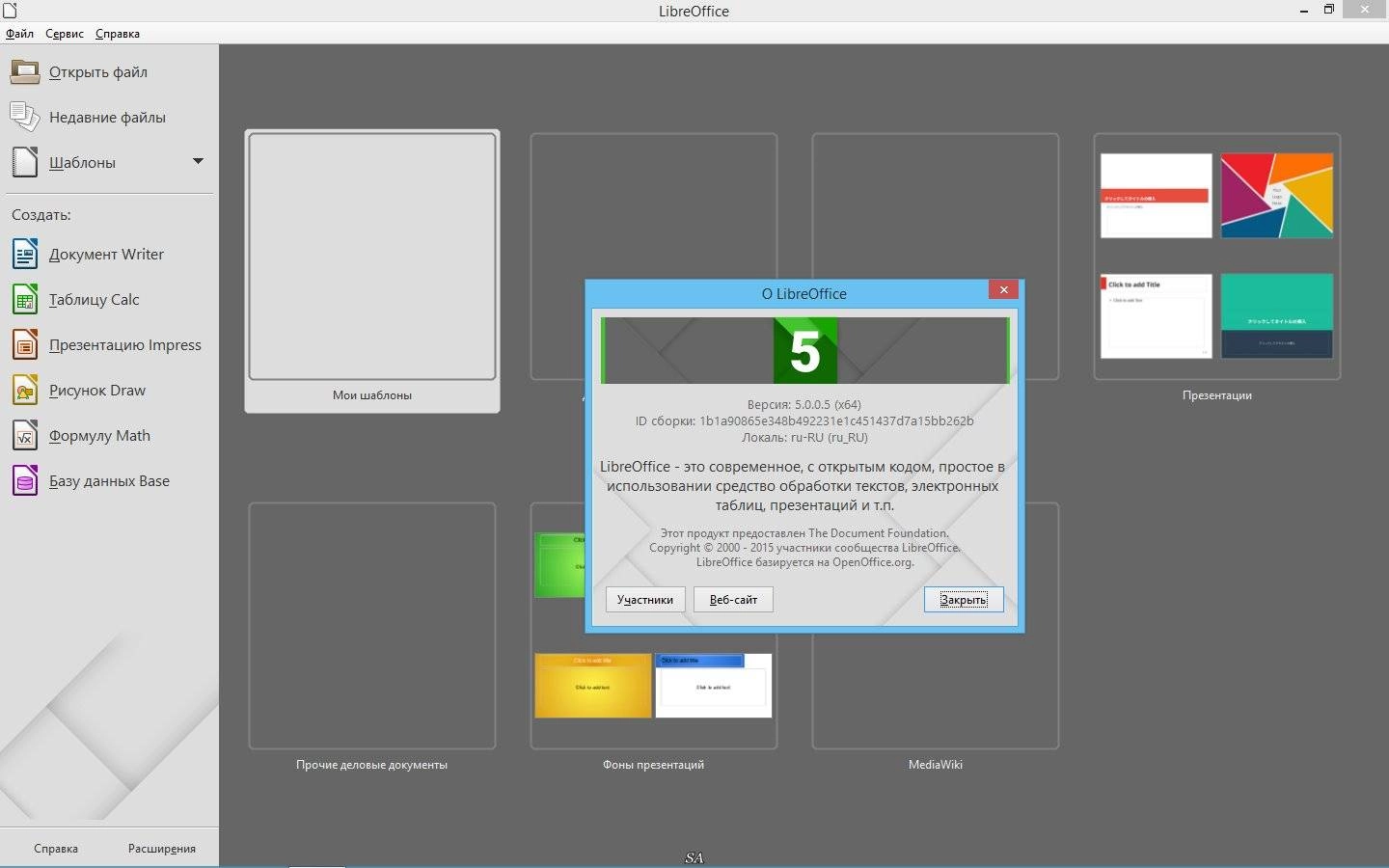Open the Файл menu
The height and width of the screenshot is (868, 1389).
click(19, 34)
